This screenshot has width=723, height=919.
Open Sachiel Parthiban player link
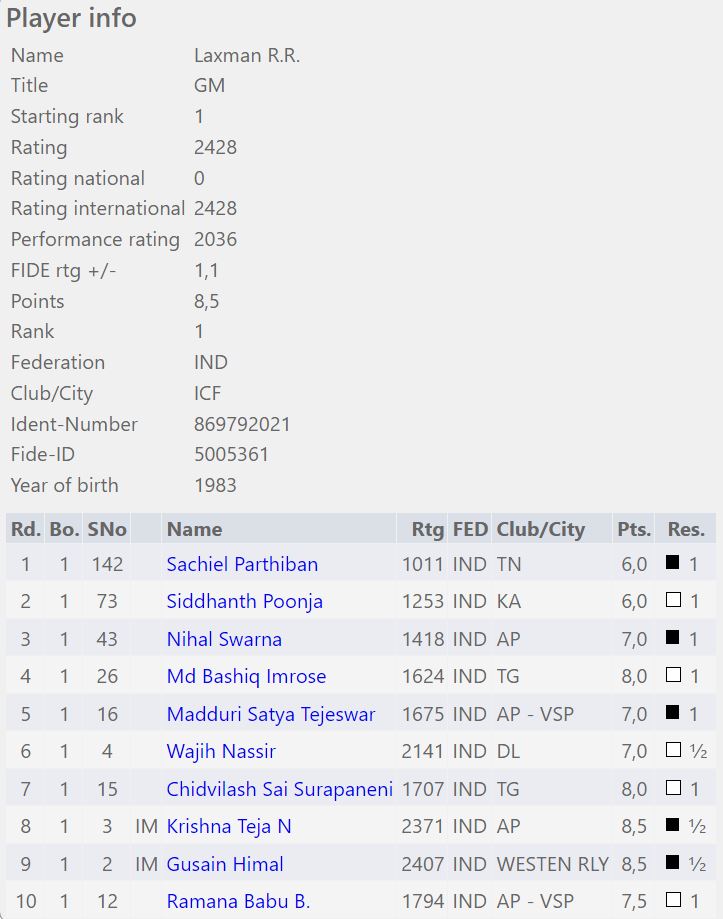point(242,564)
